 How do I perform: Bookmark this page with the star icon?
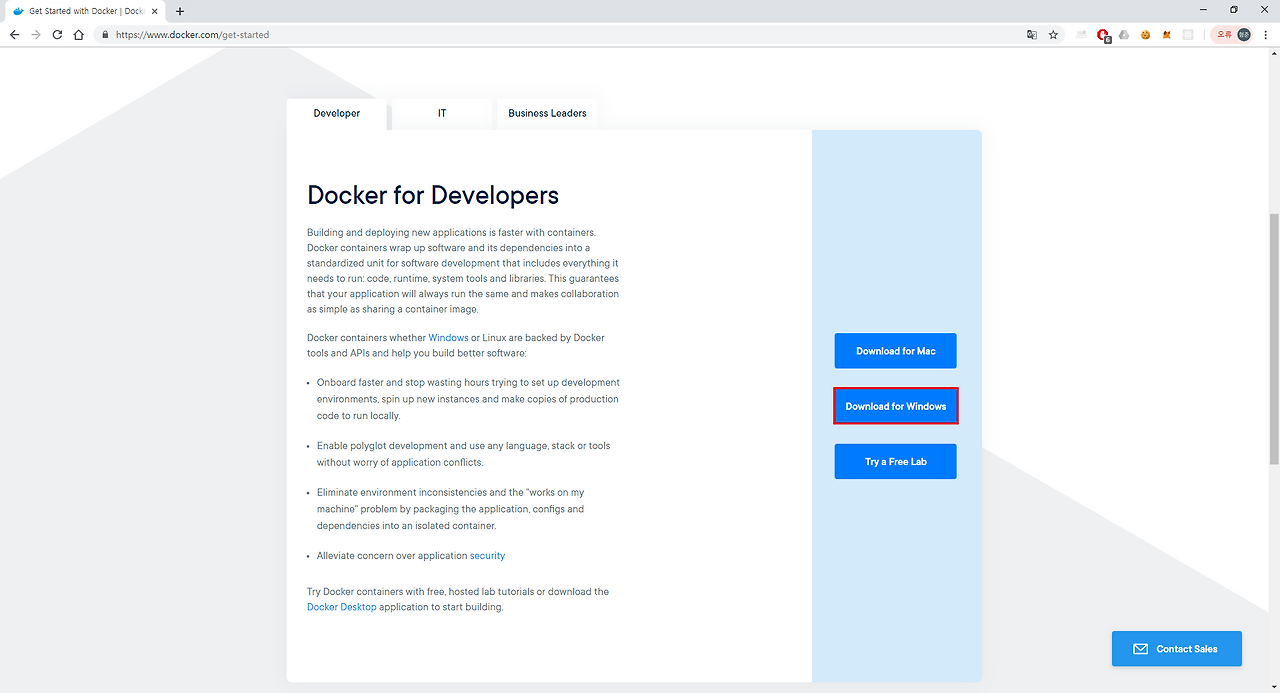[1053, 34]
